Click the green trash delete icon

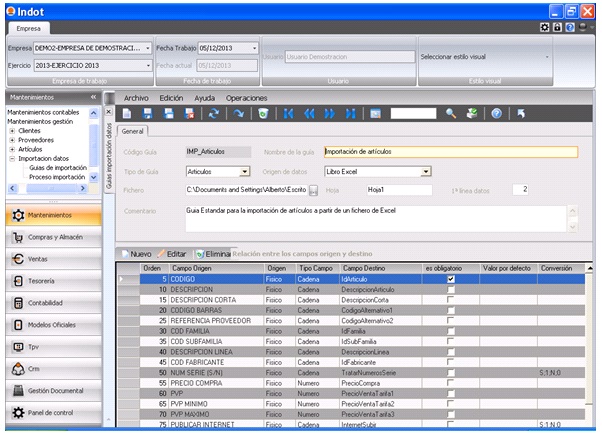pos(263,114)
